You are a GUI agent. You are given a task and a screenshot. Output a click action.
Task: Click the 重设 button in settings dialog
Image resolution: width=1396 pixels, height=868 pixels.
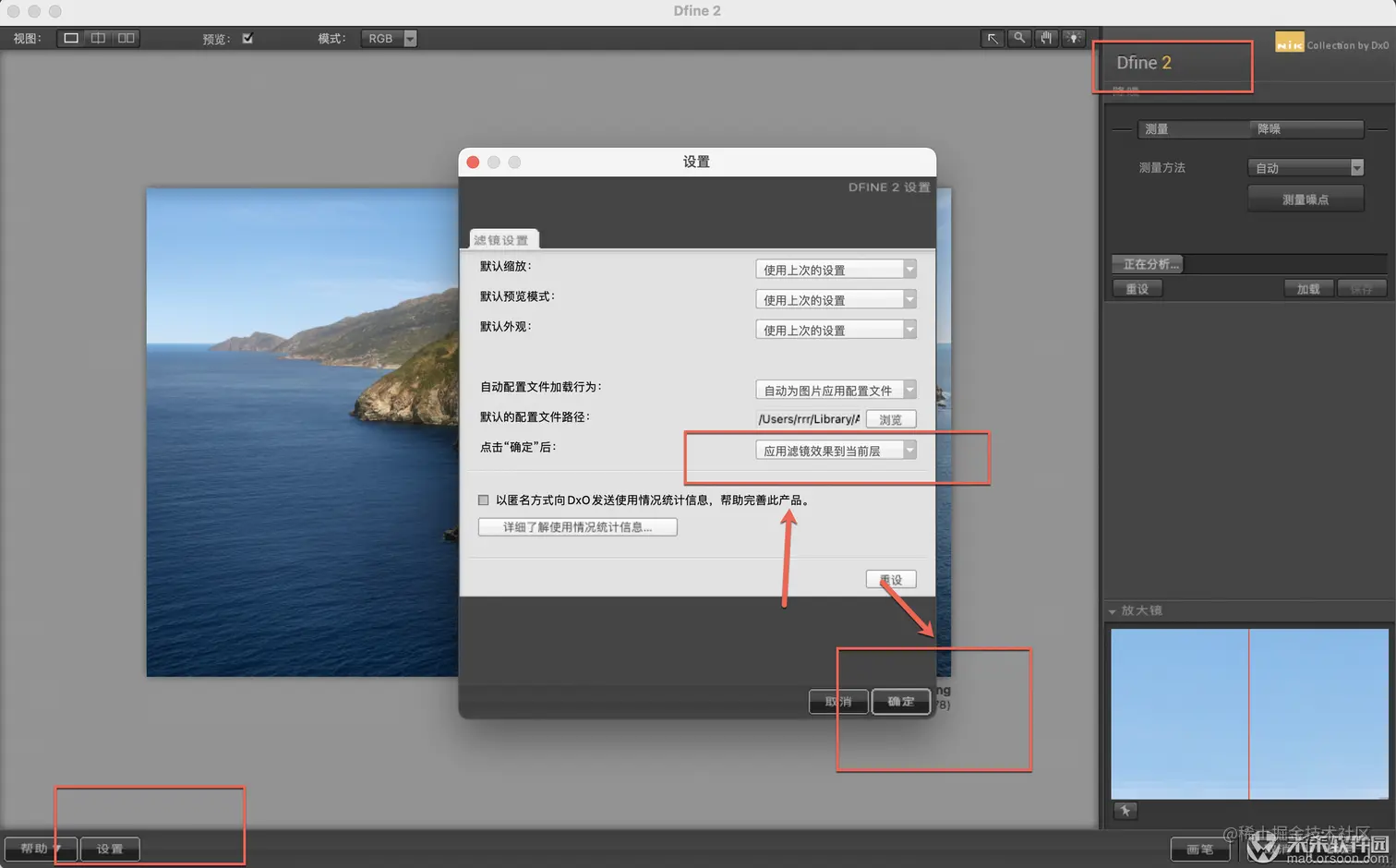click(891, 580)
